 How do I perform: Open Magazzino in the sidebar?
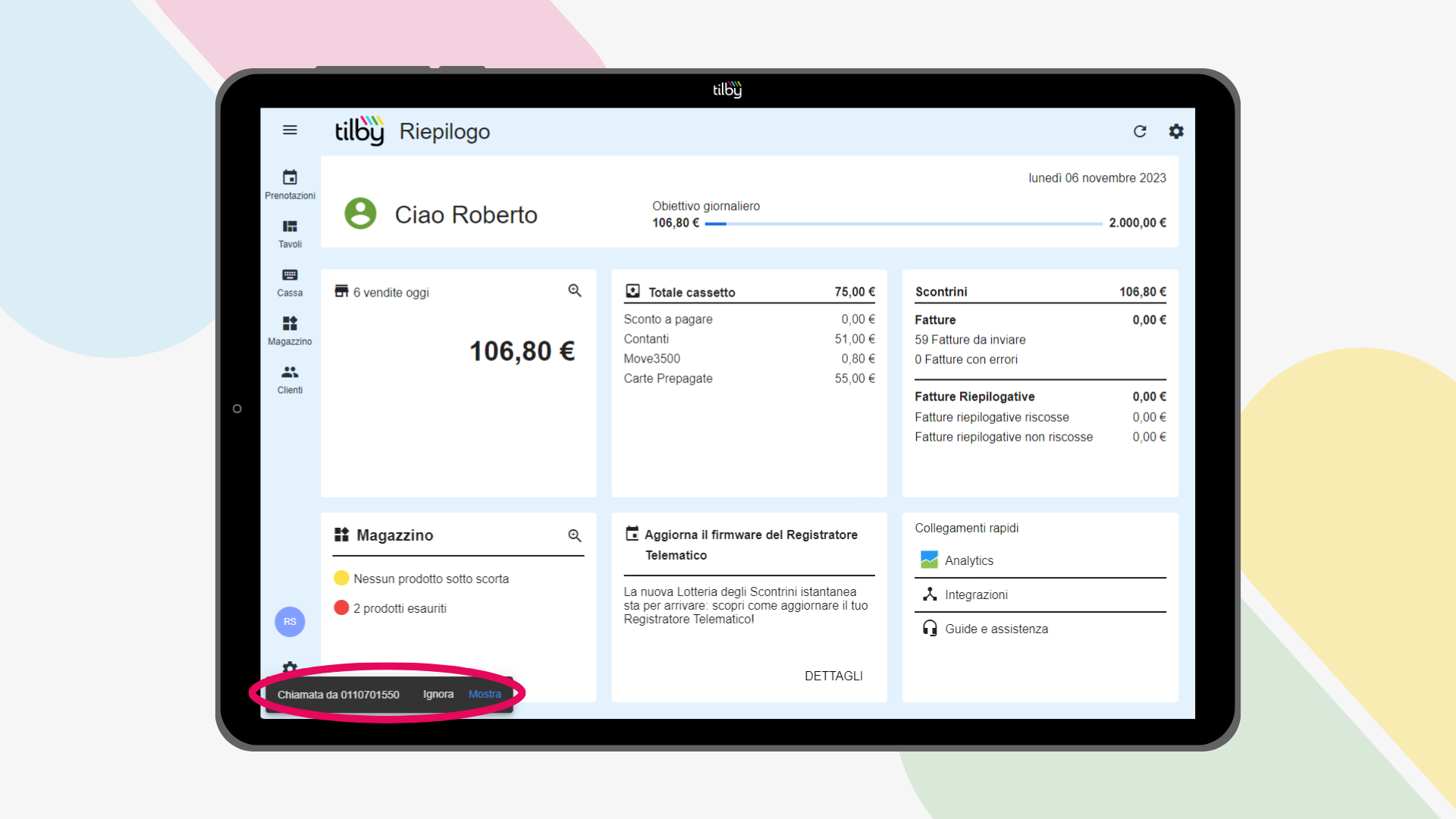pos(290,331)
